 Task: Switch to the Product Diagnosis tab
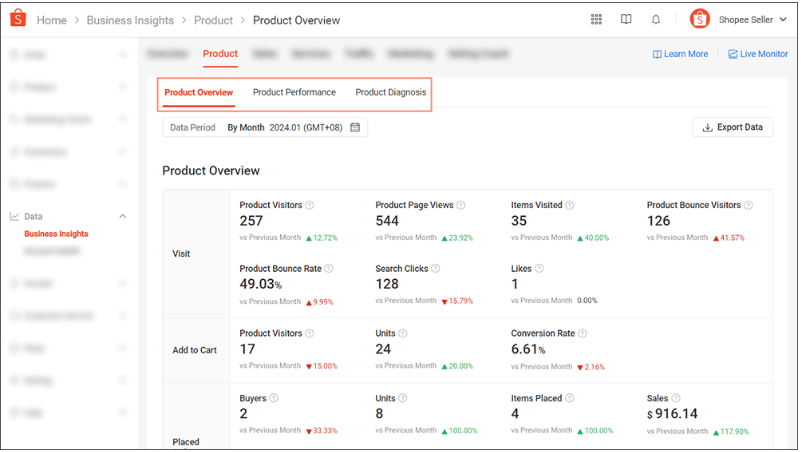coord(391,92)
